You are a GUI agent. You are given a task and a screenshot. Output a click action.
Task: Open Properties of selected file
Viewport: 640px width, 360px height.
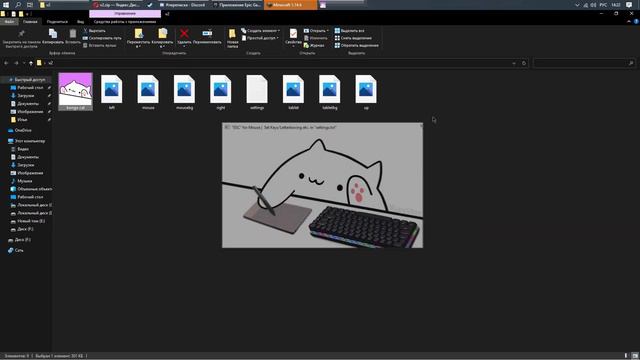pyautogui.click(x=293, y=37)
